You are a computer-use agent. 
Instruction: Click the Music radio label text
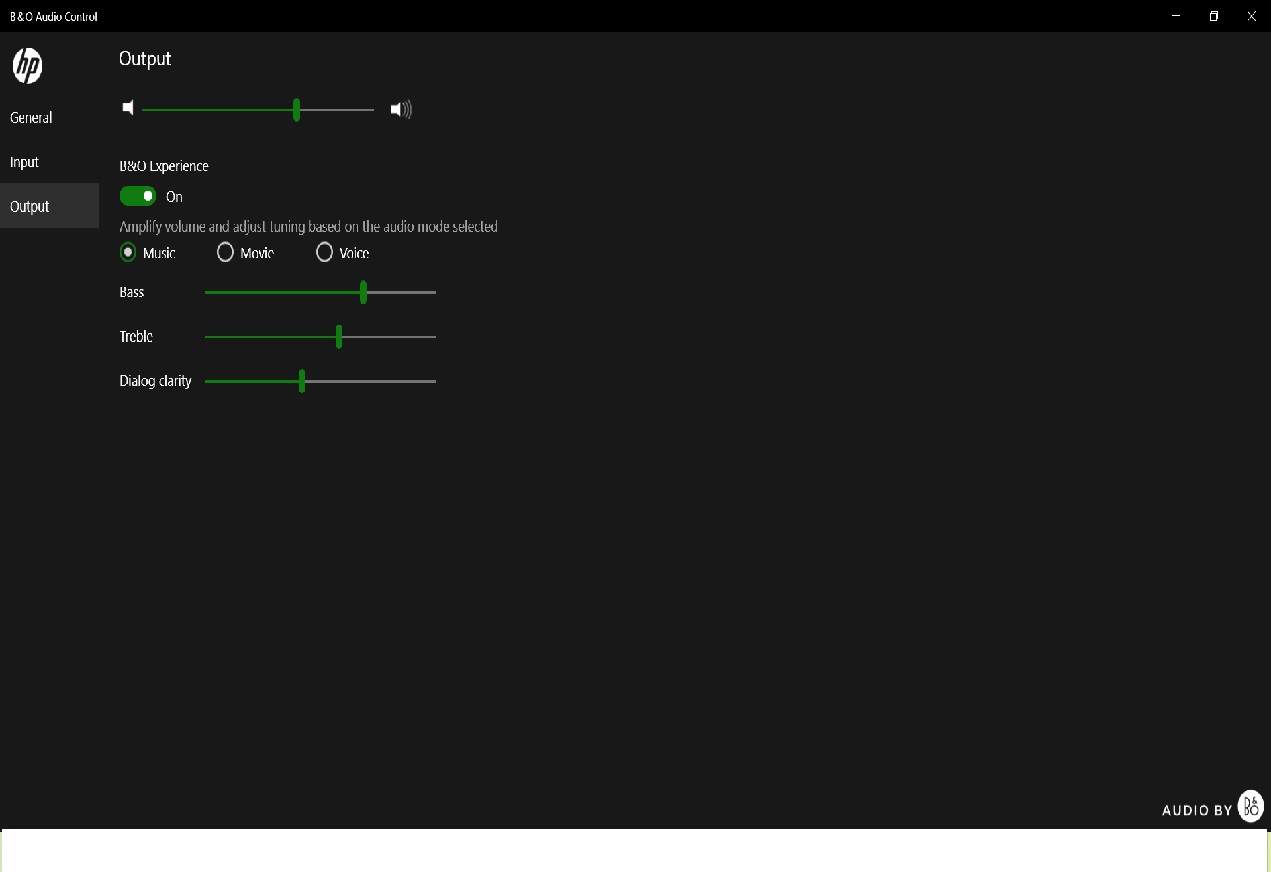click(157, 253)
